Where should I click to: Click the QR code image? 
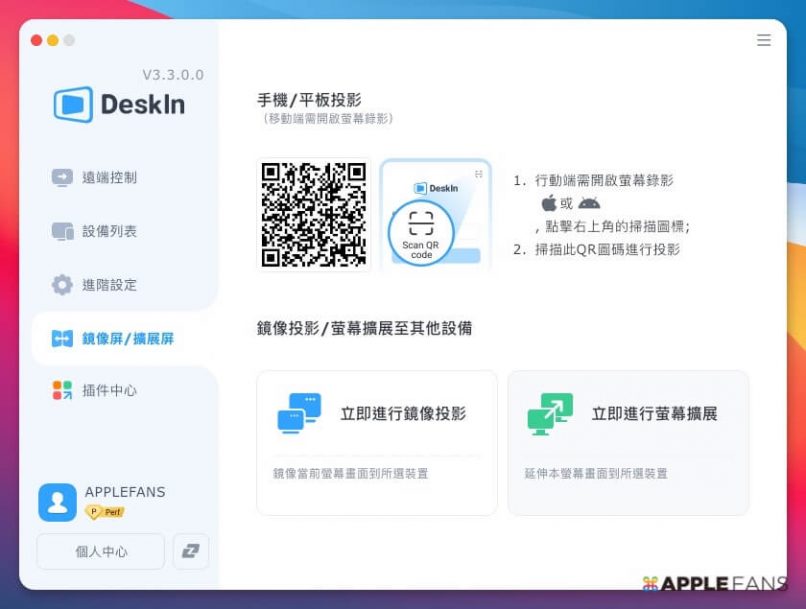pyautogui.click(x=313, y=214)
